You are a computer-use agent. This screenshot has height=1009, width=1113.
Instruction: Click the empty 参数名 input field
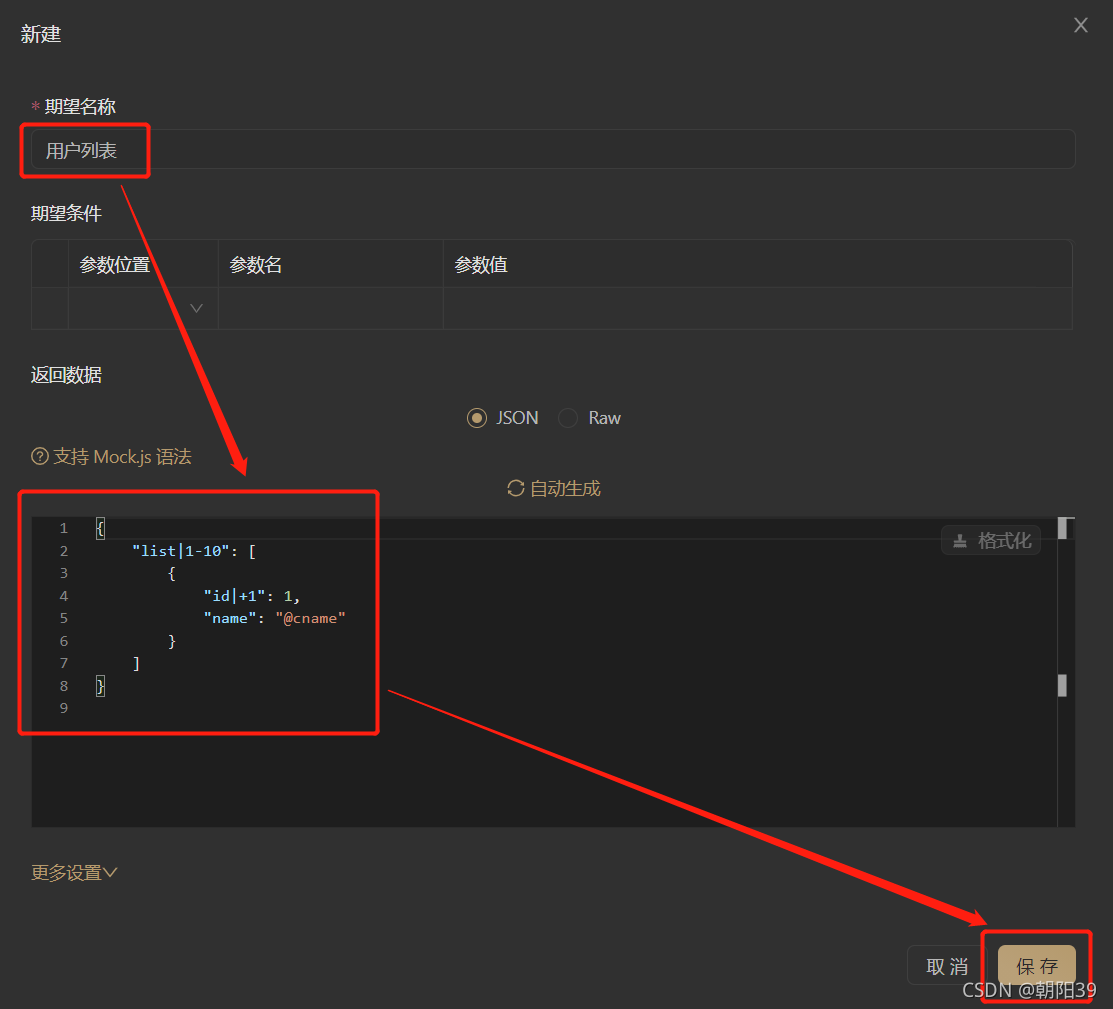pos(330,307)
